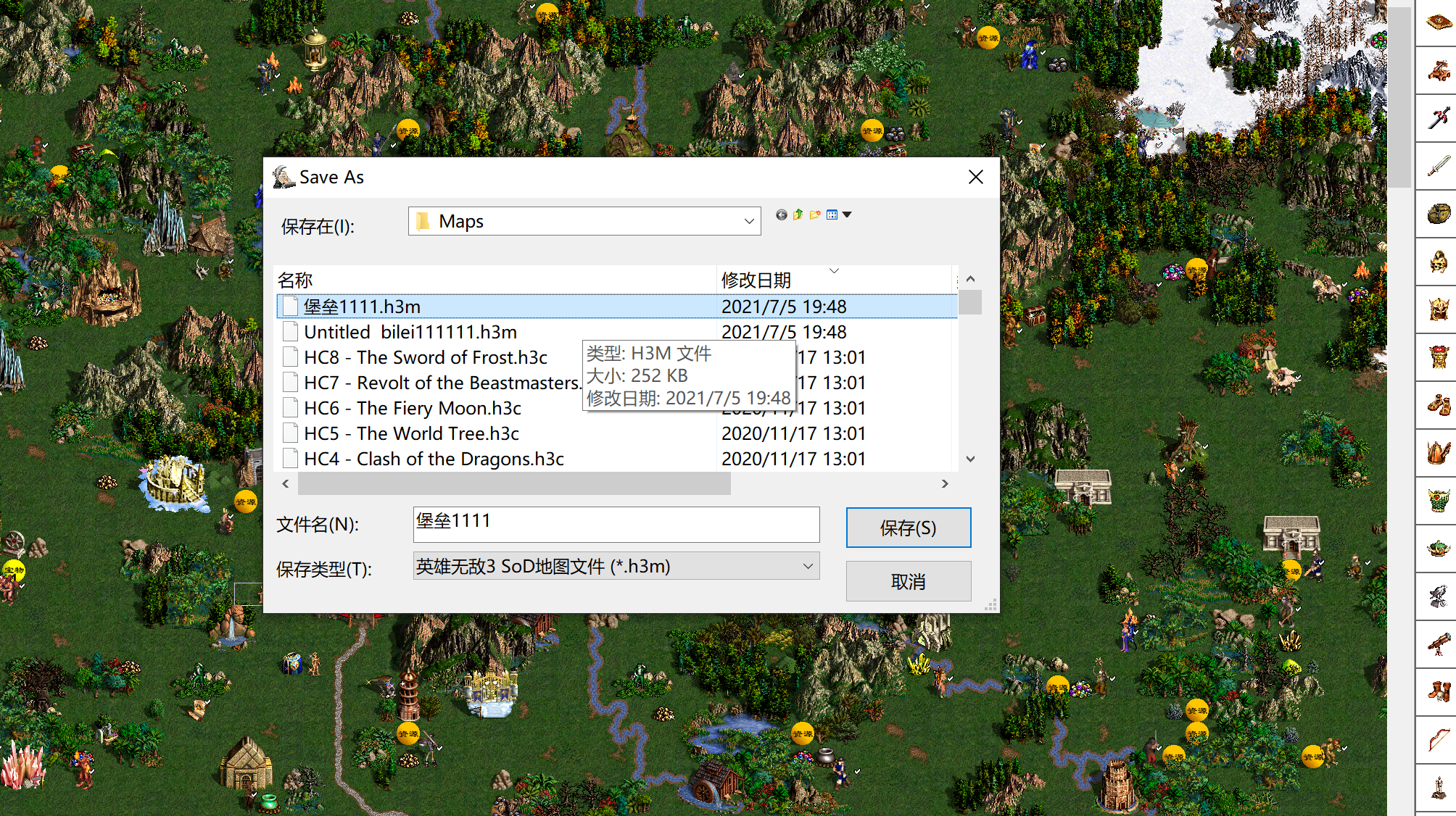1456x816 pixels.
Task: Click the 取消 button
Action: 909,581
